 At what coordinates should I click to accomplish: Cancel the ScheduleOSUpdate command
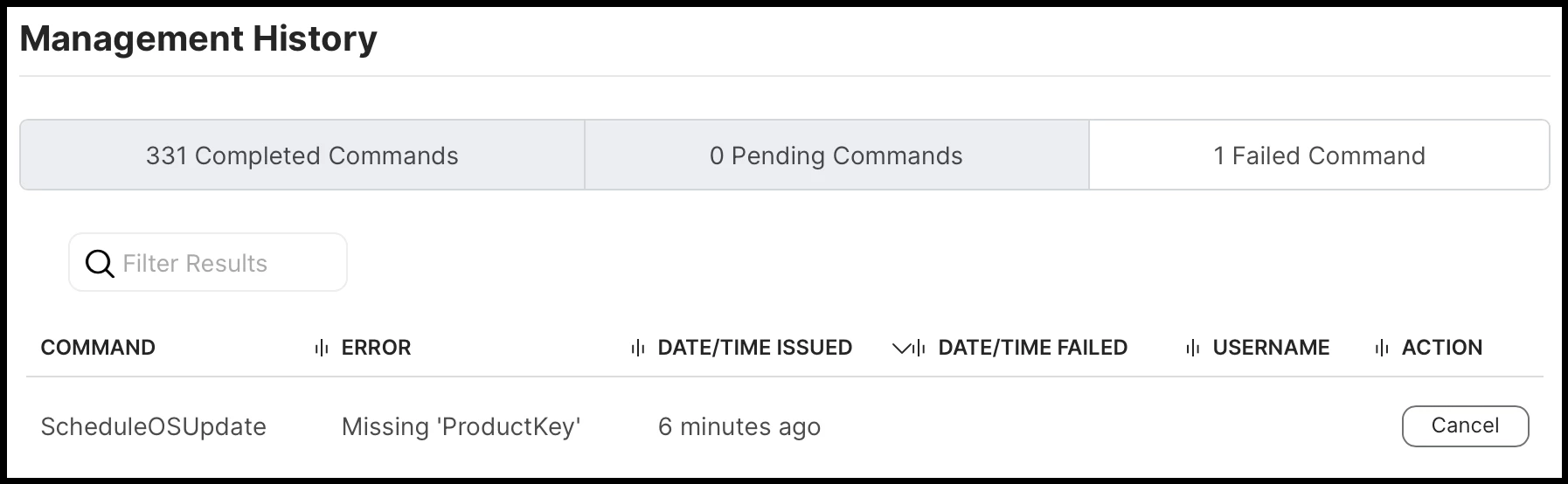[x=1465, y=425]
